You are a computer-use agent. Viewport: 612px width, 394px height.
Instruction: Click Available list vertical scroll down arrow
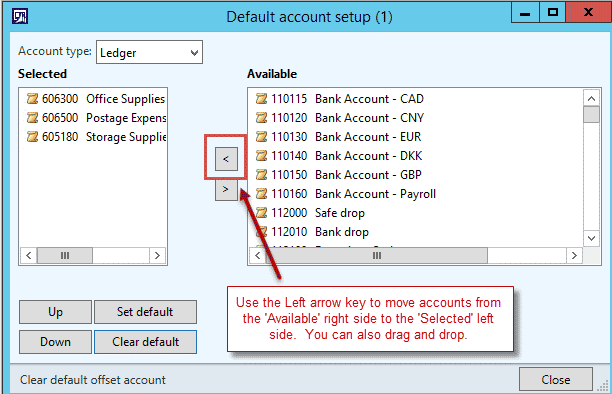coord(591,238)
